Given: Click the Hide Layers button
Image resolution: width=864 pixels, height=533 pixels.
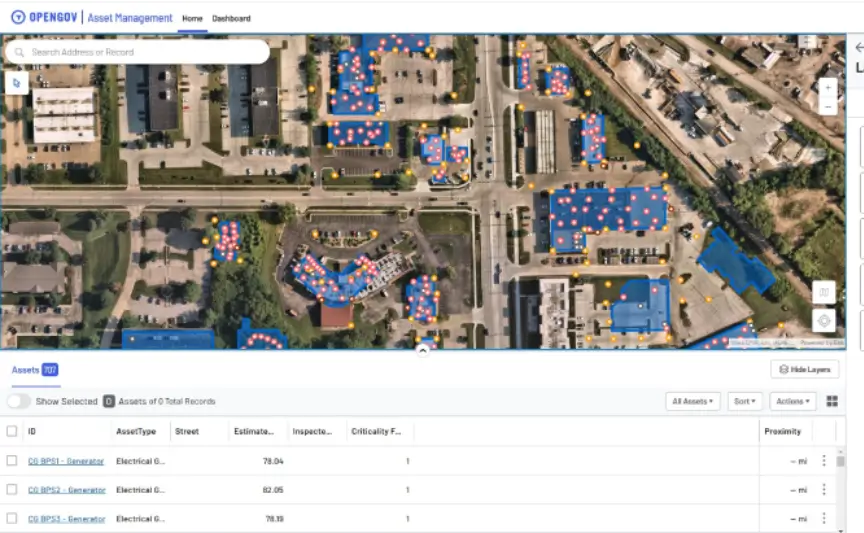Looking at the screenshot, I should click(804, 369).
